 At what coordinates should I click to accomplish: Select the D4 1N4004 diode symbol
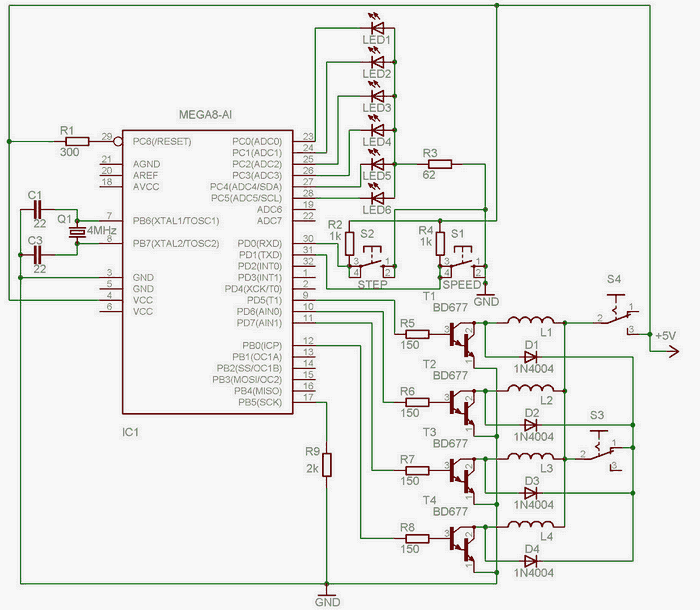click(x=531, y=560)
